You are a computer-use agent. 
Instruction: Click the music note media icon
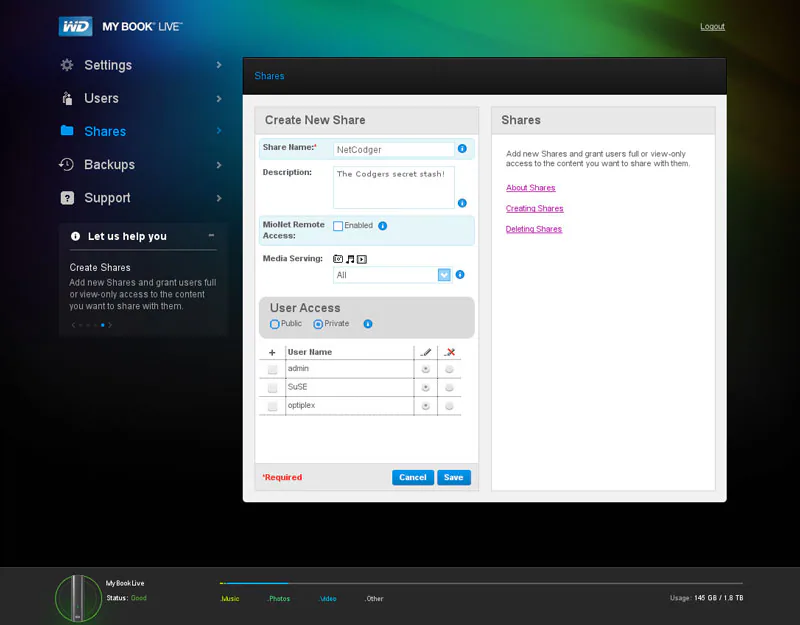350,259
